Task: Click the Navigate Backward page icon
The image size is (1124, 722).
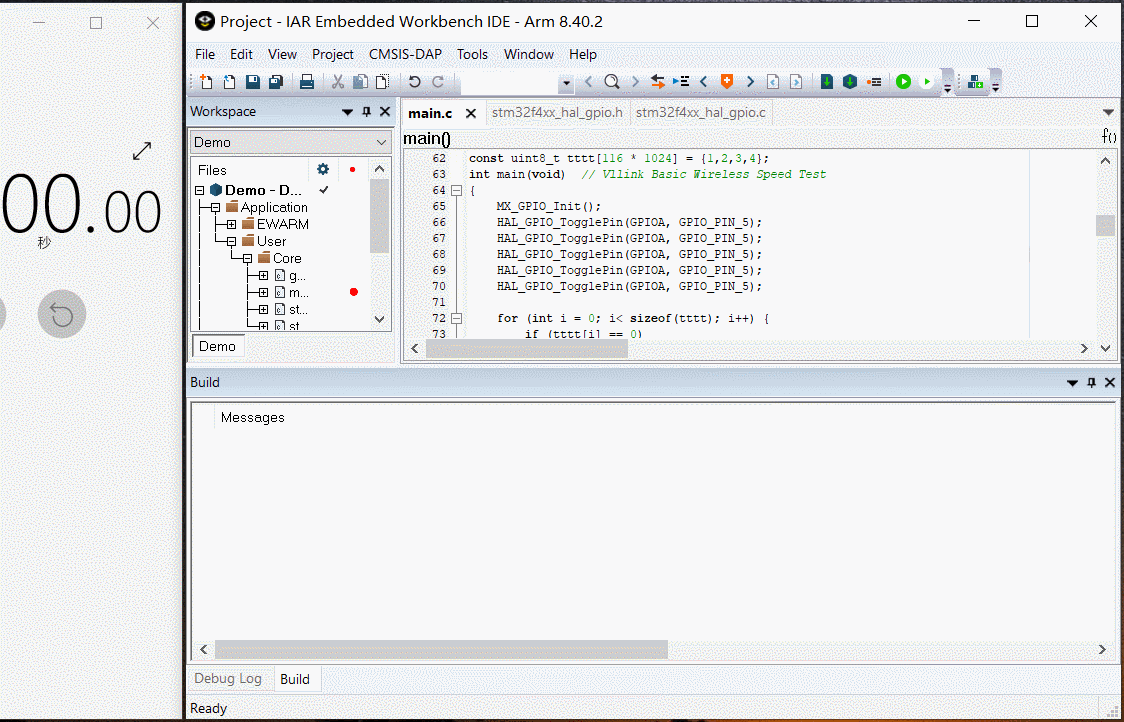Action: click(773, 82)
